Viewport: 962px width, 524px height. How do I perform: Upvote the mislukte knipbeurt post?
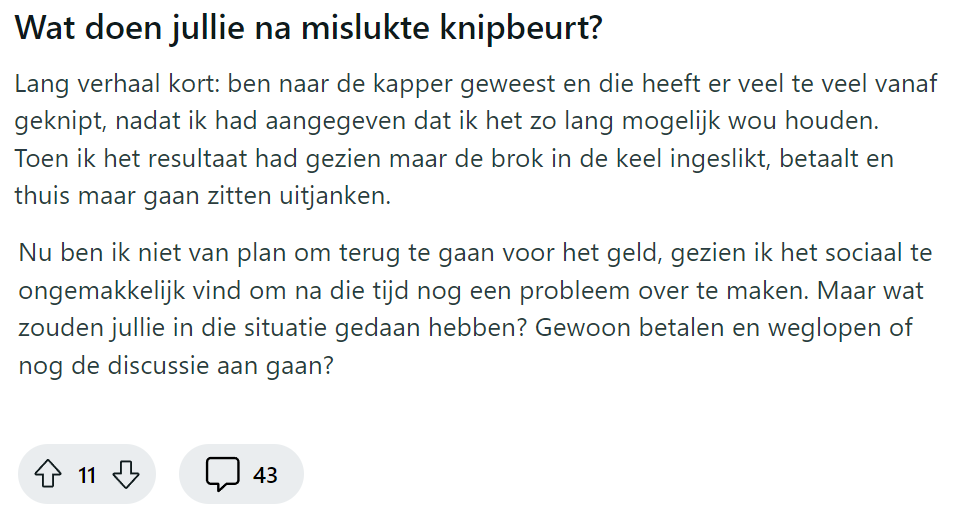coord(48,475)
